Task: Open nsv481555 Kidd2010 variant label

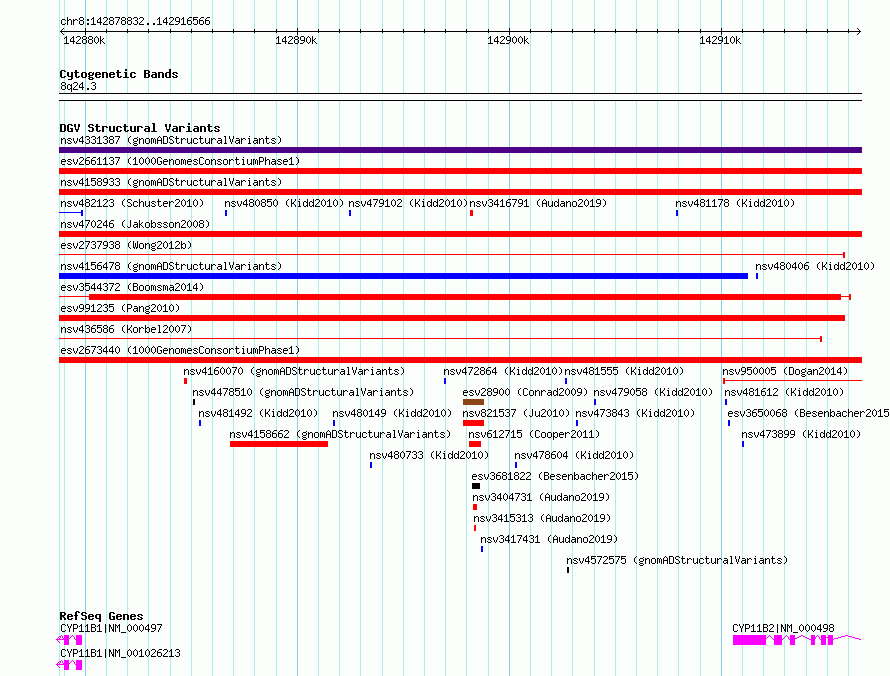Action: [624, 371]
